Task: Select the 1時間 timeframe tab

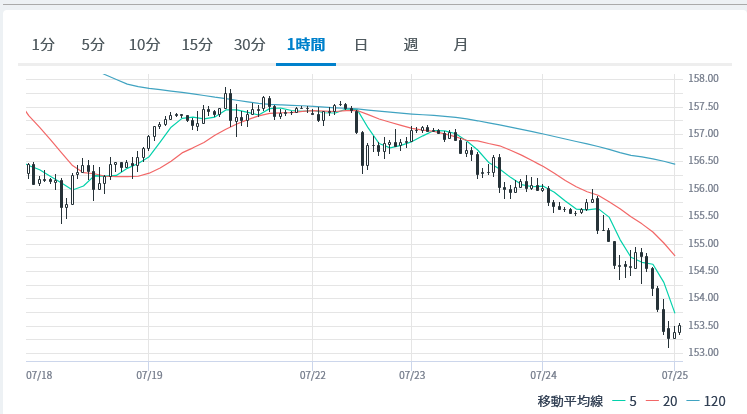Action: pos(305,45)
